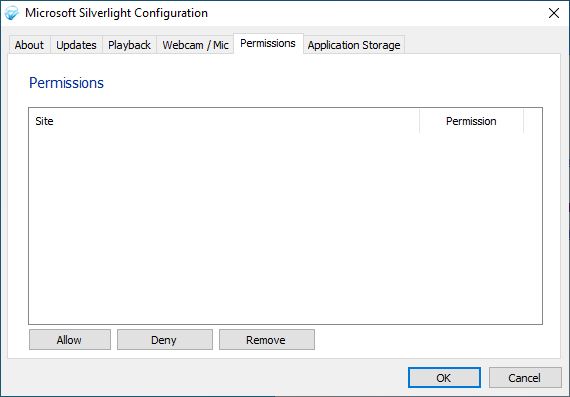
Task: Close the Silverlight Configuration window
Action: [x=554, y=13]
